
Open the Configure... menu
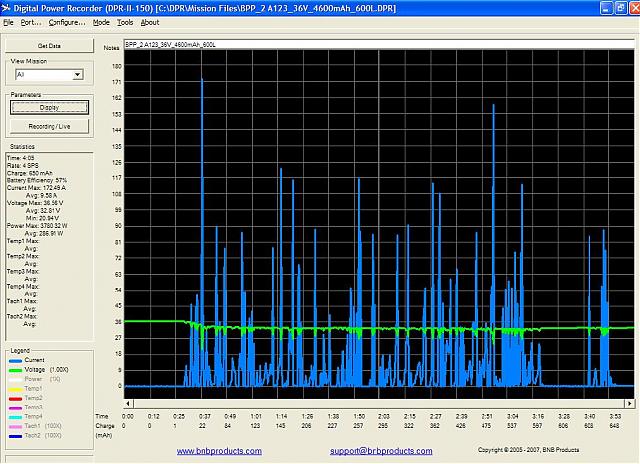67,22
